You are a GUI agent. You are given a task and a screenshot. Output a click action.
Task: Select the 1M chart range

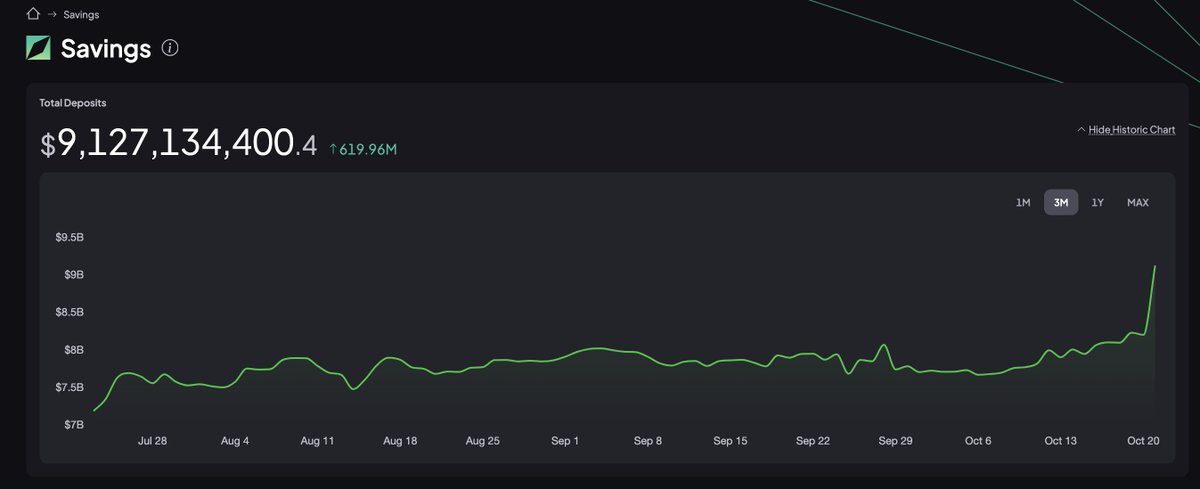(1023, 202)
